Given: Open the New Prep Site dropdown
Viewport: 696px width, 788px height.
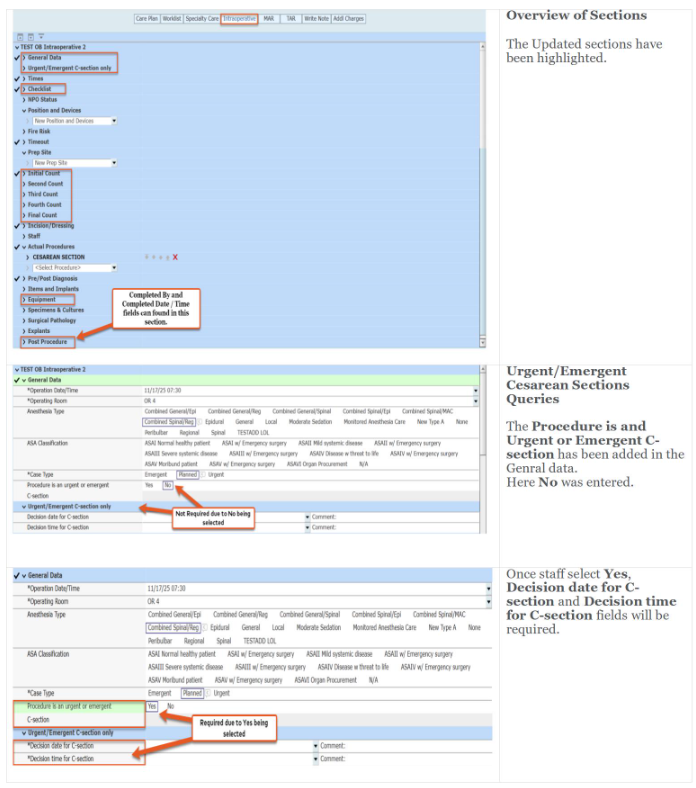Looking at the screenshot, I should pyautogui.click(x=113, y=163).
